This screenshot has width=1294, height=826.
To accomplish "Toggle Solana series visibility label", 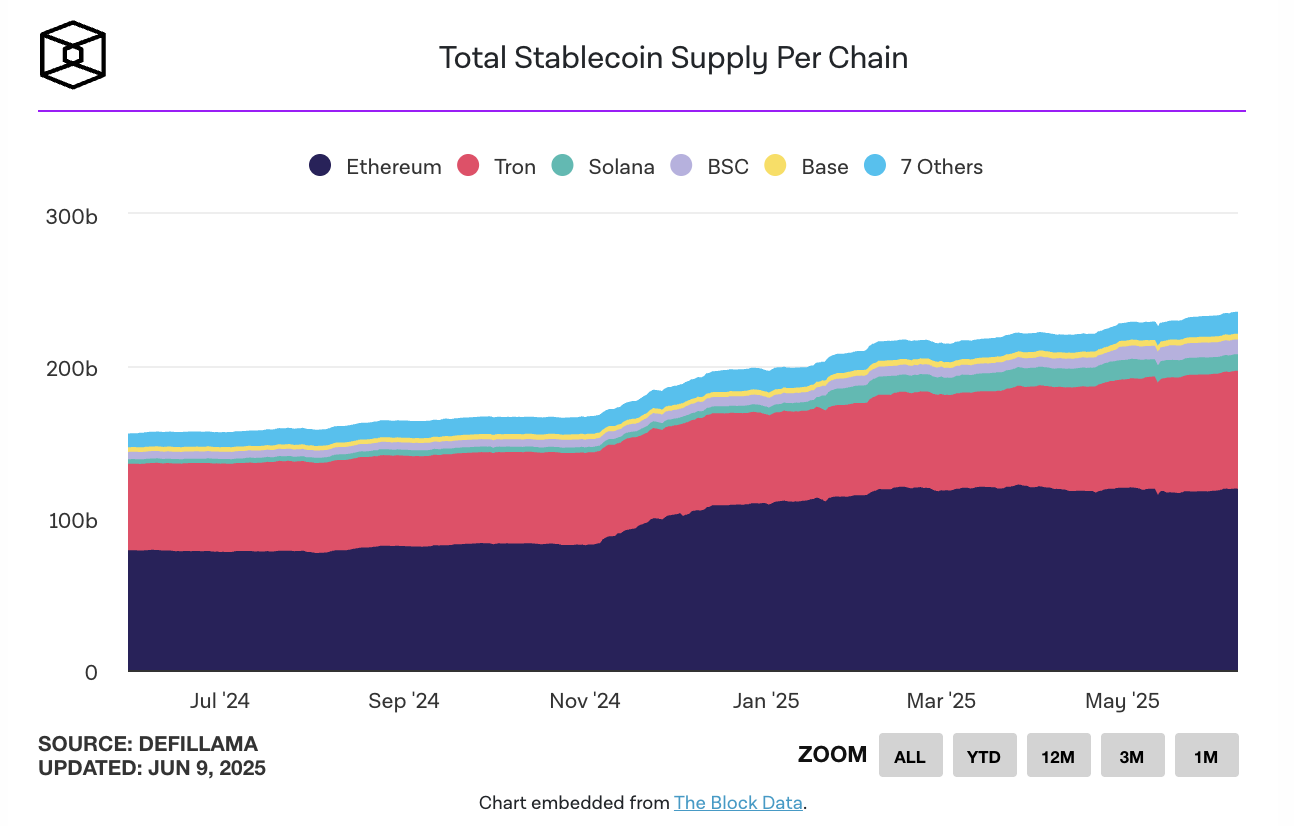I will (x=621, y=167).
